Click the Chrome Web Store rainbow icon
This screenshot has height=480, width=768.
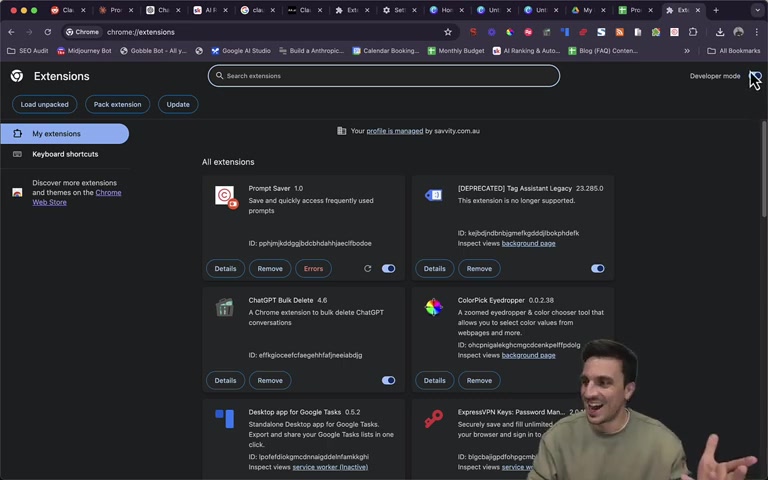[17, 192]
